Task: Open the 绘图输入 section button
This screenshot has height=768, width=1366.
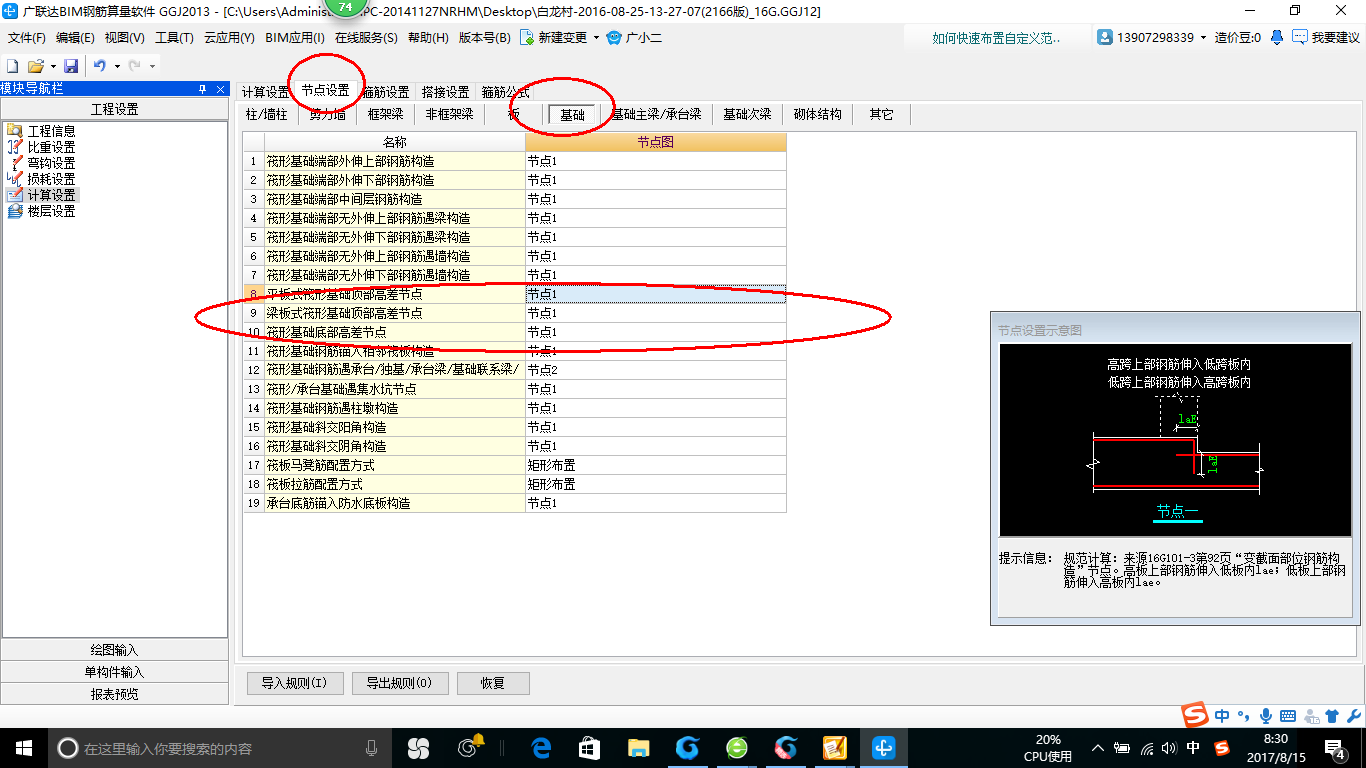Action: [x=115, y=650]
